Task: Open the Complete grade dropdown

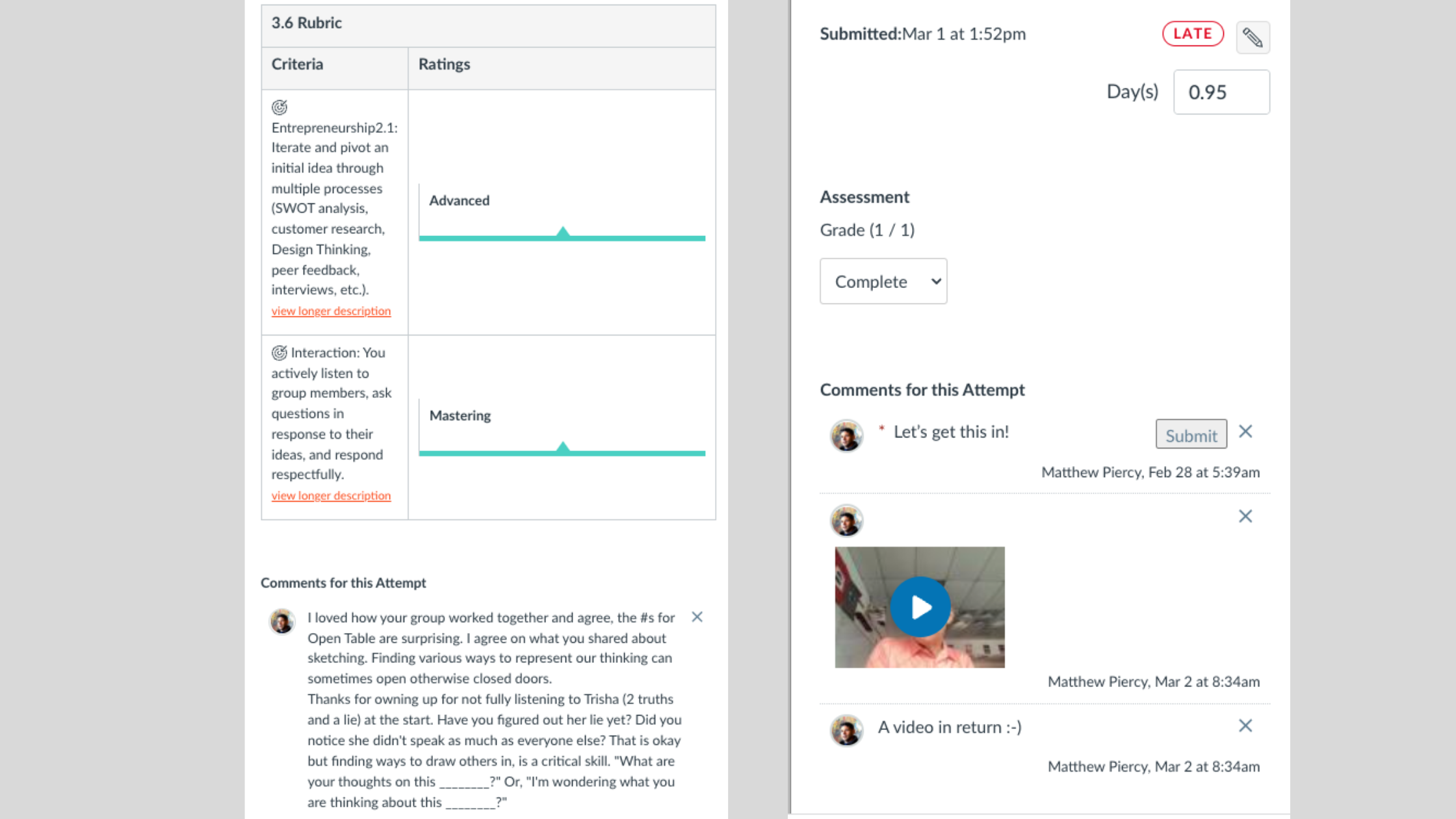Action: (883, 281)
